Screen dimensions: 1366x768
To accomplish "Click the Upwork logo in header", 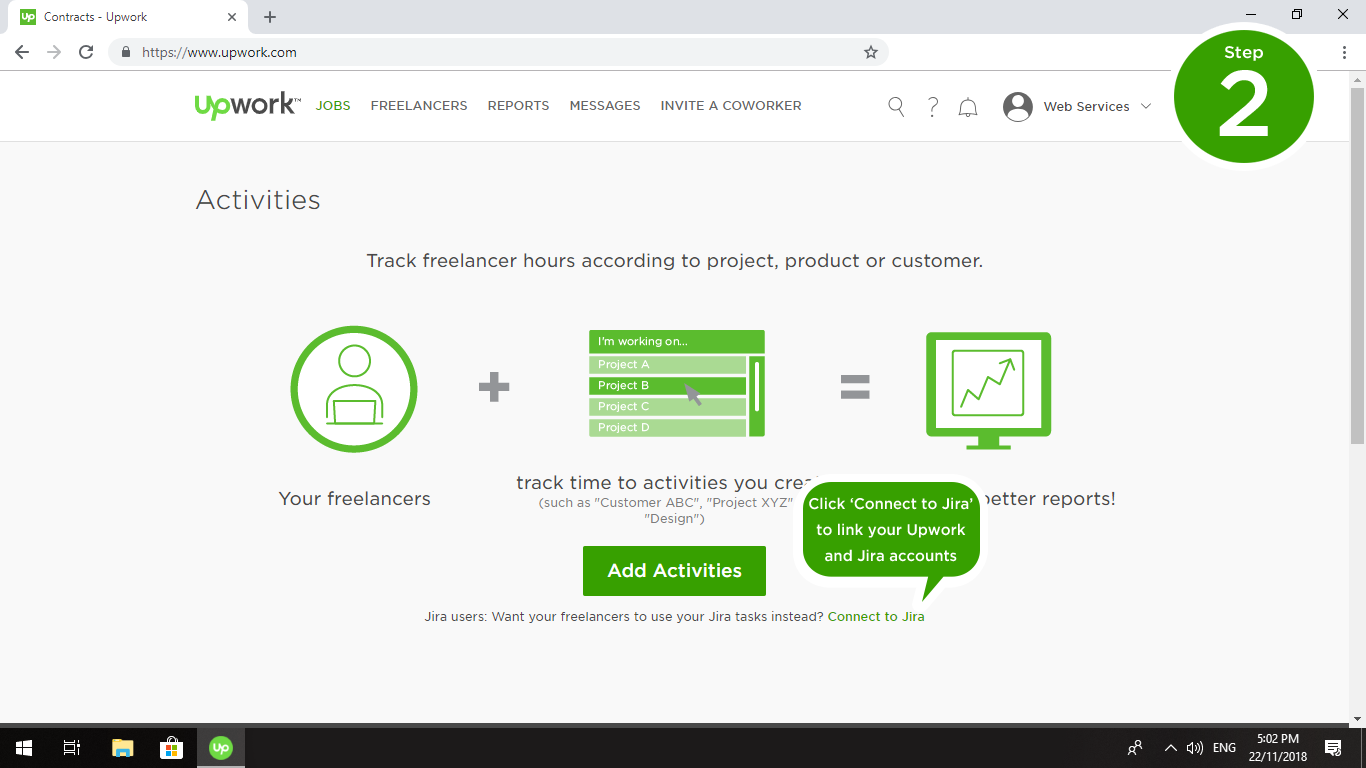I will tap(246, 106).
